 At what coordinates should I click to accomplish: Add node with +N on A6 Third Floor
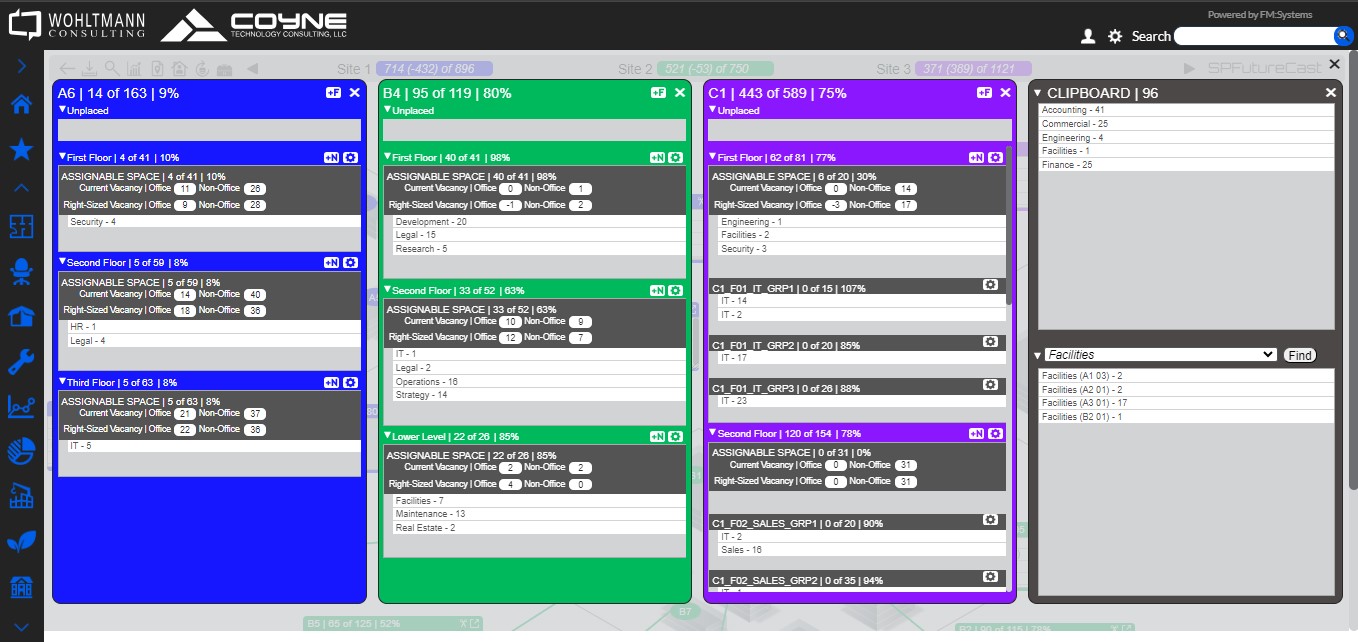coord(332,382)
